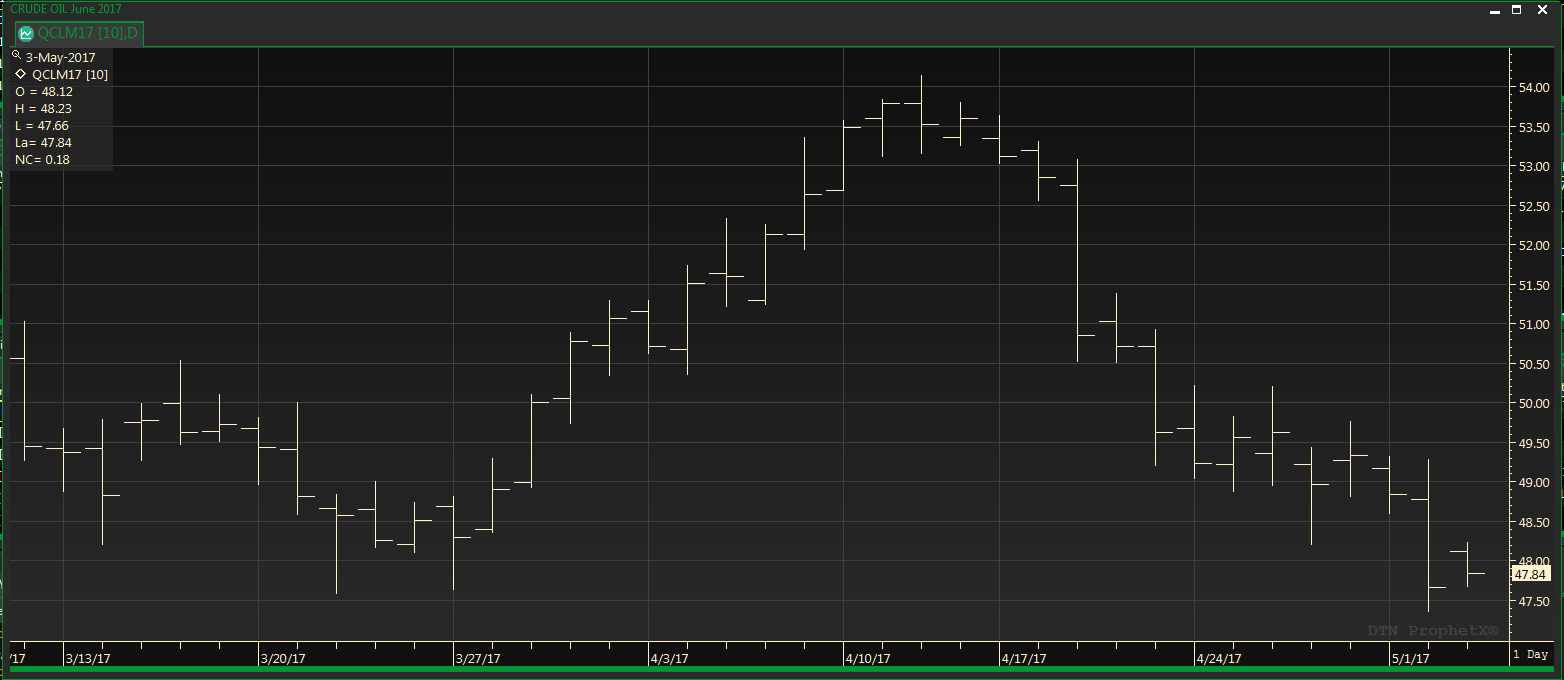The image size is (1564, 680).
Task: Click the 47.84 last price tag on axis
Action: tap(1532, 575)
